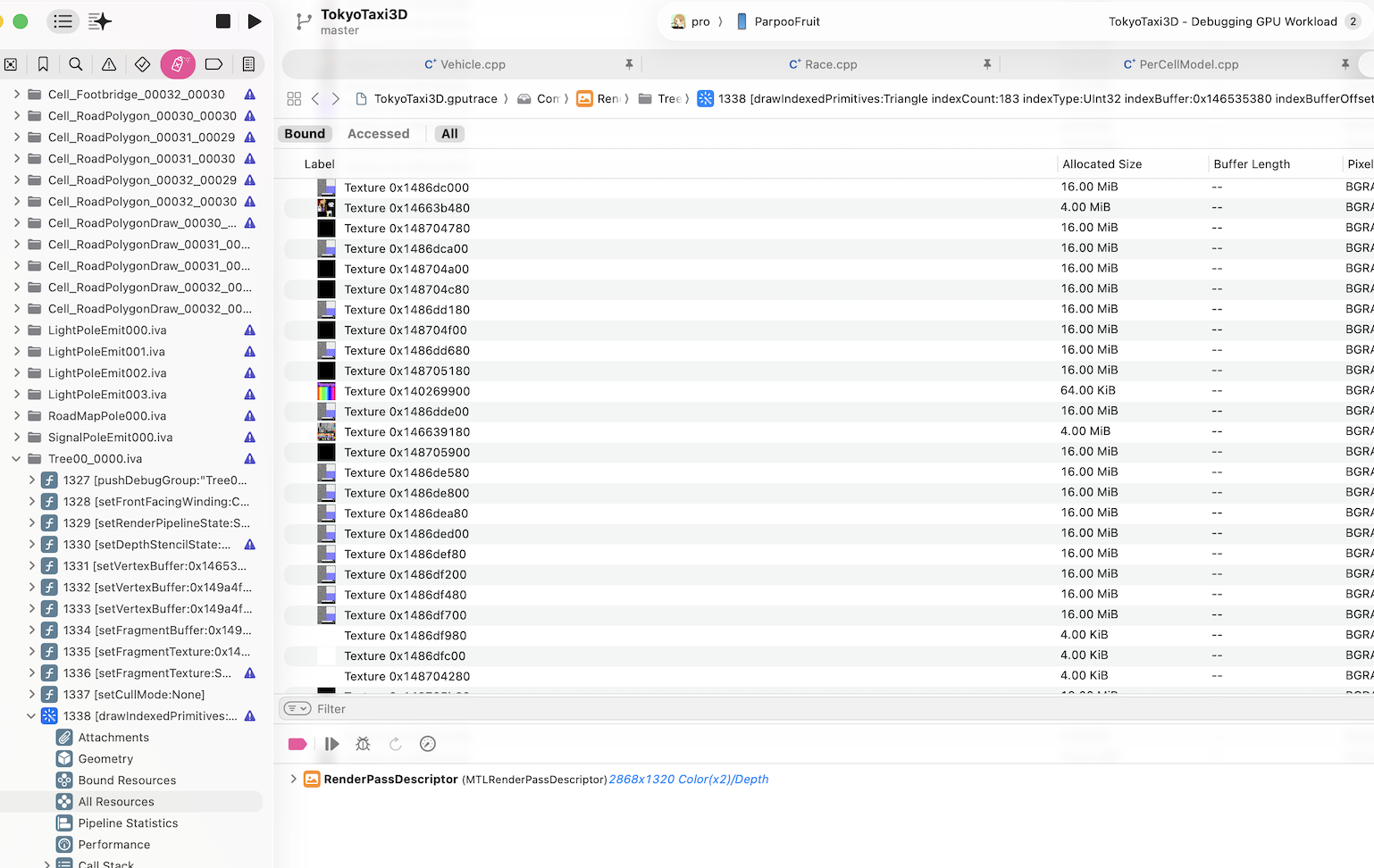Toggle the Bound resources filter

305,134
